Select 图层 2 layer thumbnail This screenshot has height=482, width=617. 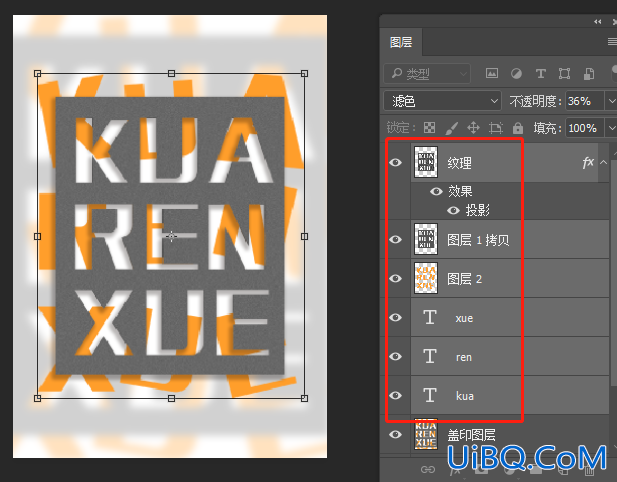426,278
